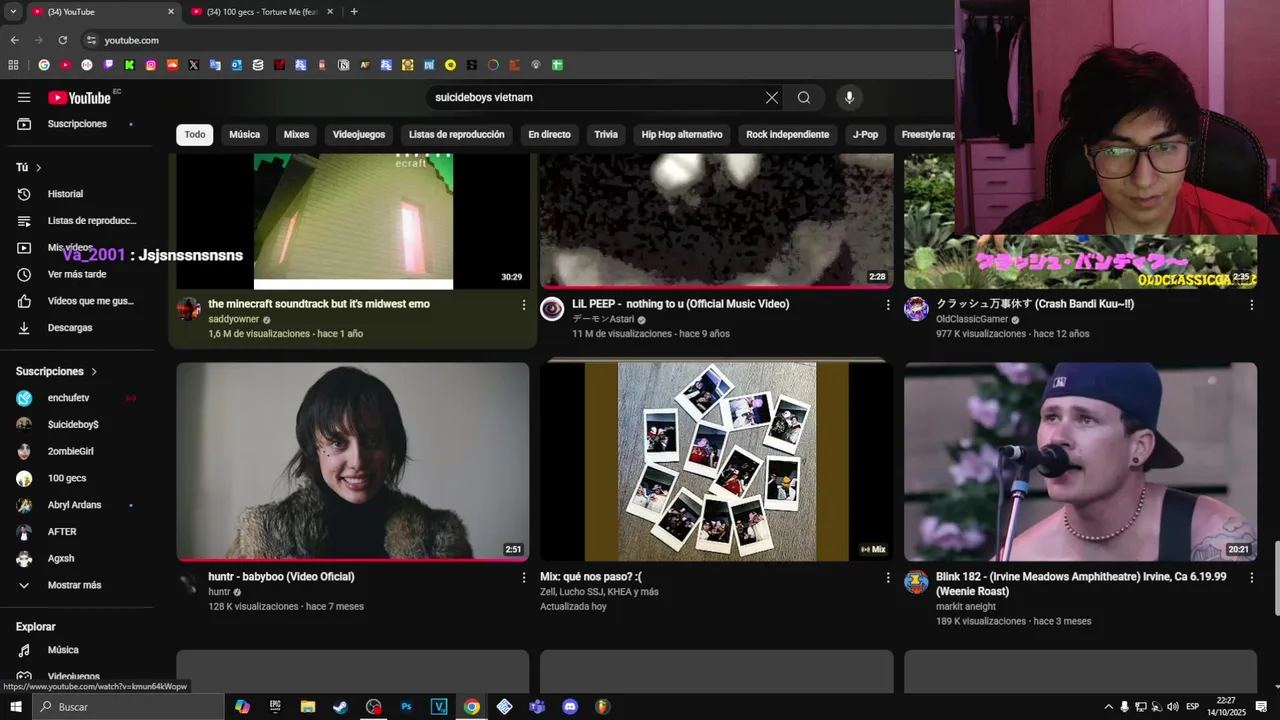Expand the Suscripciones heading chevron
The image size is (1280, 720).
[x=94, y=372]
